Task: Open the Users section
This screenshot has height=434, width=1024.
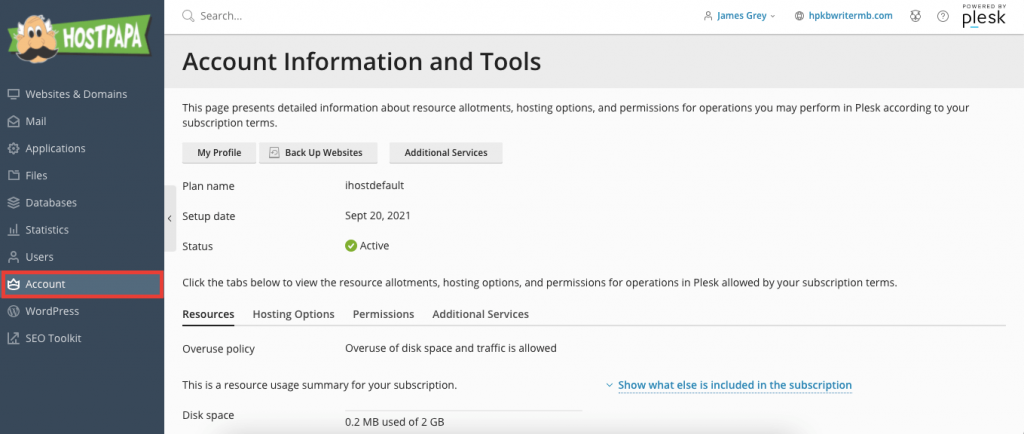Action: (x=31, y=256)
